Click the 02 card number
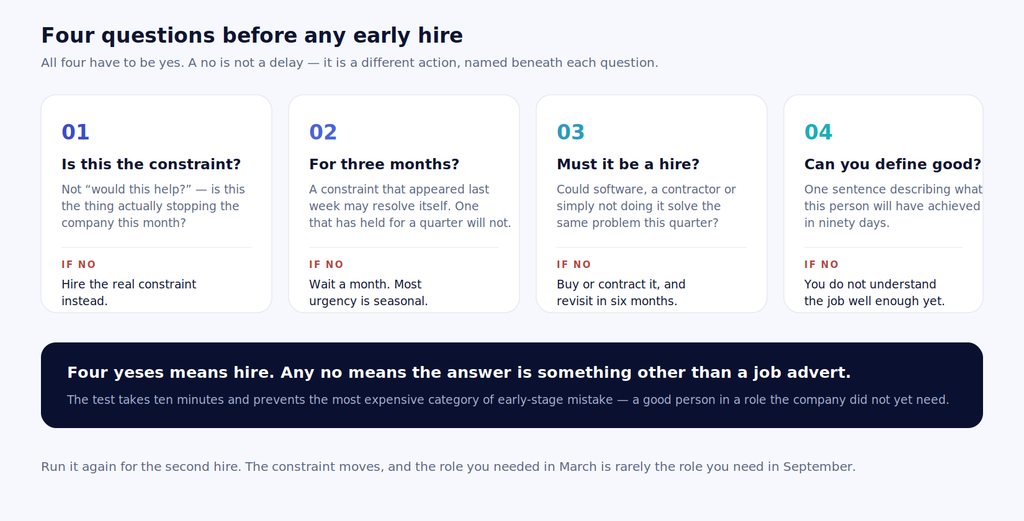This screenshot has width=1024, height=521. (323, 132)
